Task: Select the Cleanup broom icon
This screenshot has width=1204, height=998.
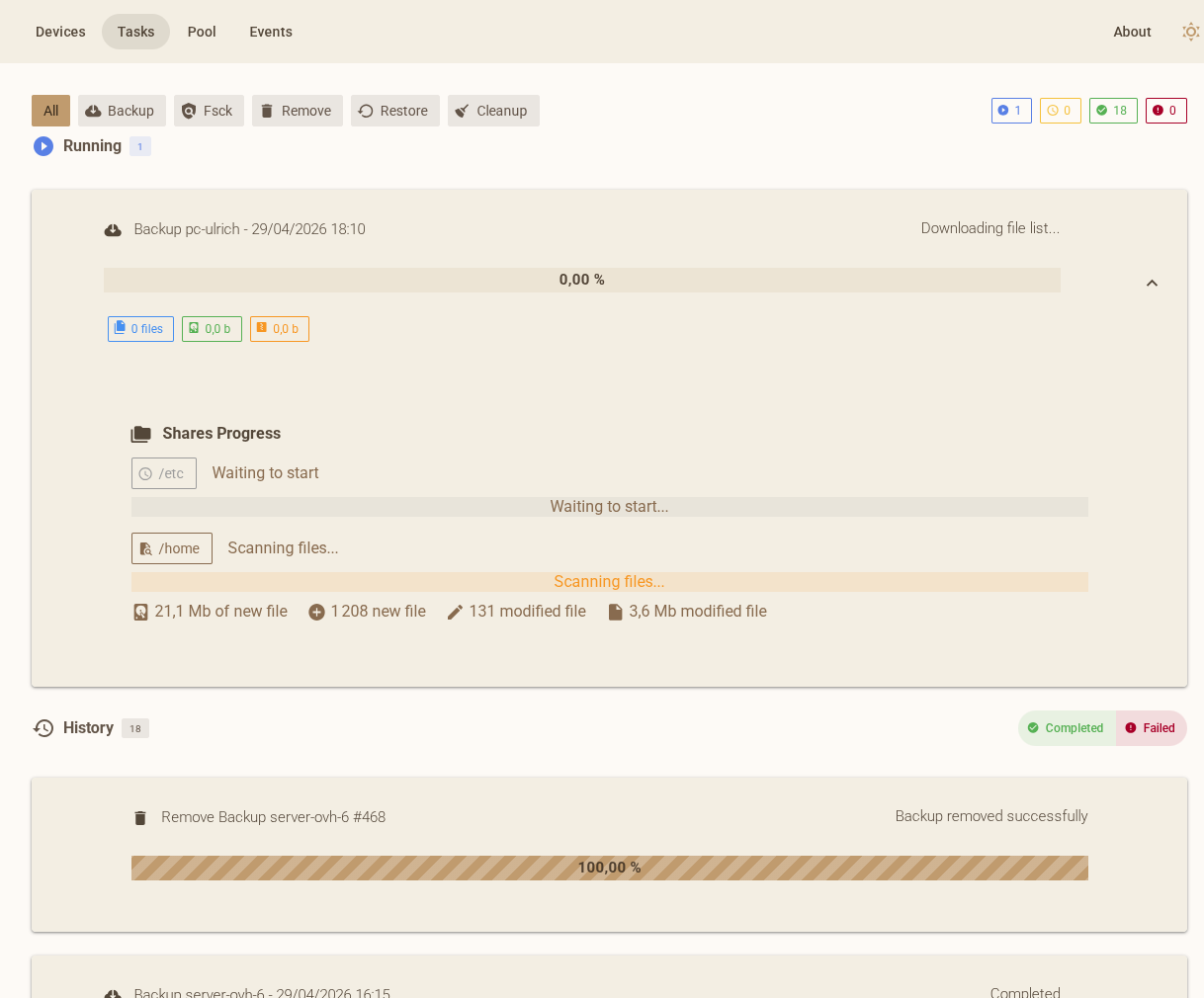Action: 461,111
